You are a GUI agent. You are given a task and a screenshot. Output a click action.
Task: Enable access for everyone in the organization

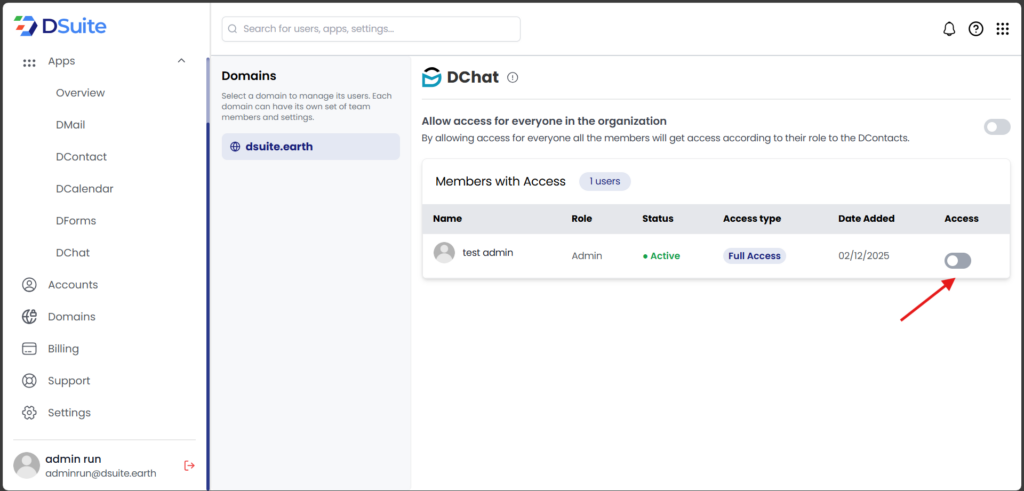click(996, 127)
